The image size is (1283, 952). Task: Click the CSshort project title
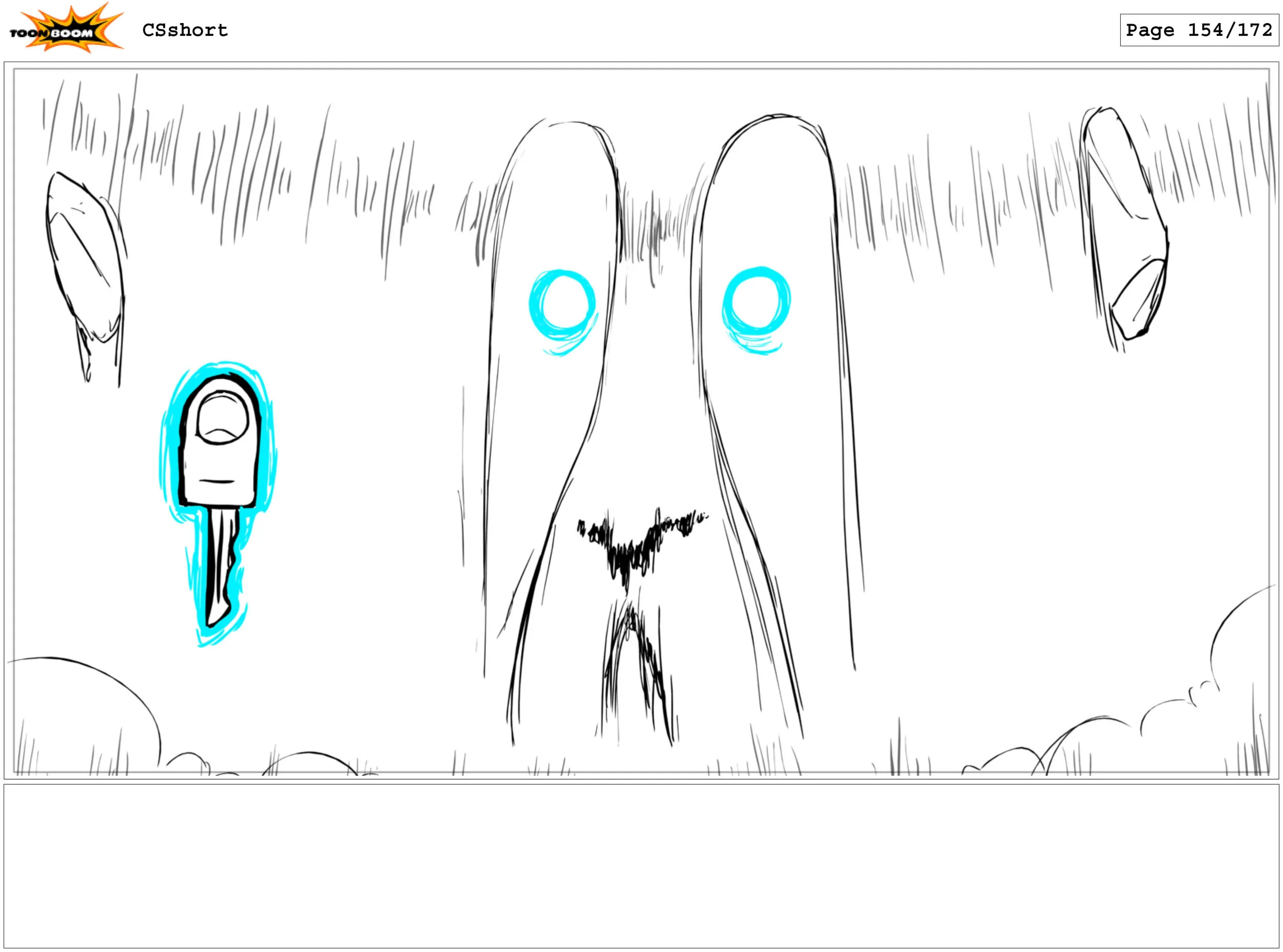(x=185, y=30)
